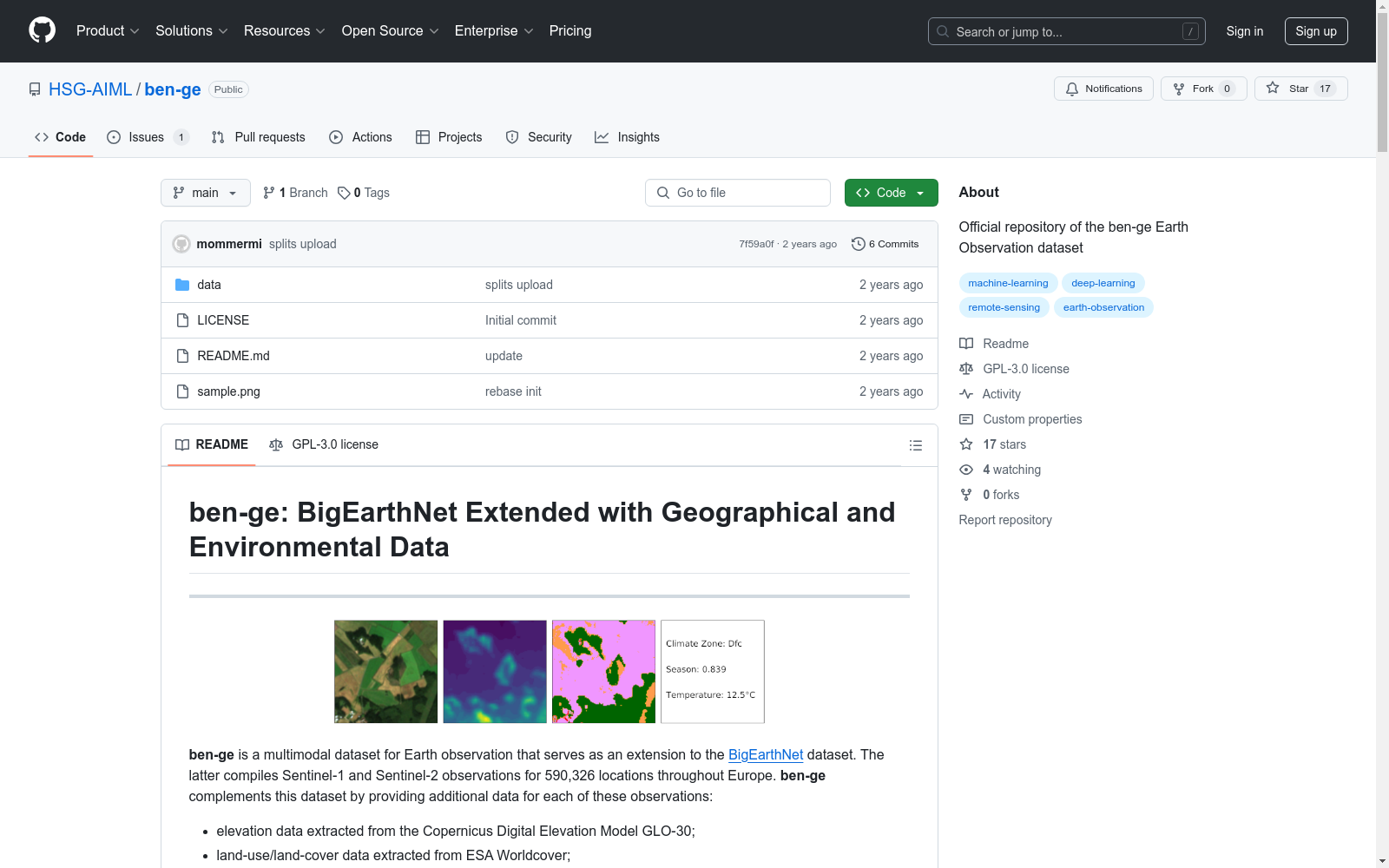Click the Custom properties icon

point(966,419)
